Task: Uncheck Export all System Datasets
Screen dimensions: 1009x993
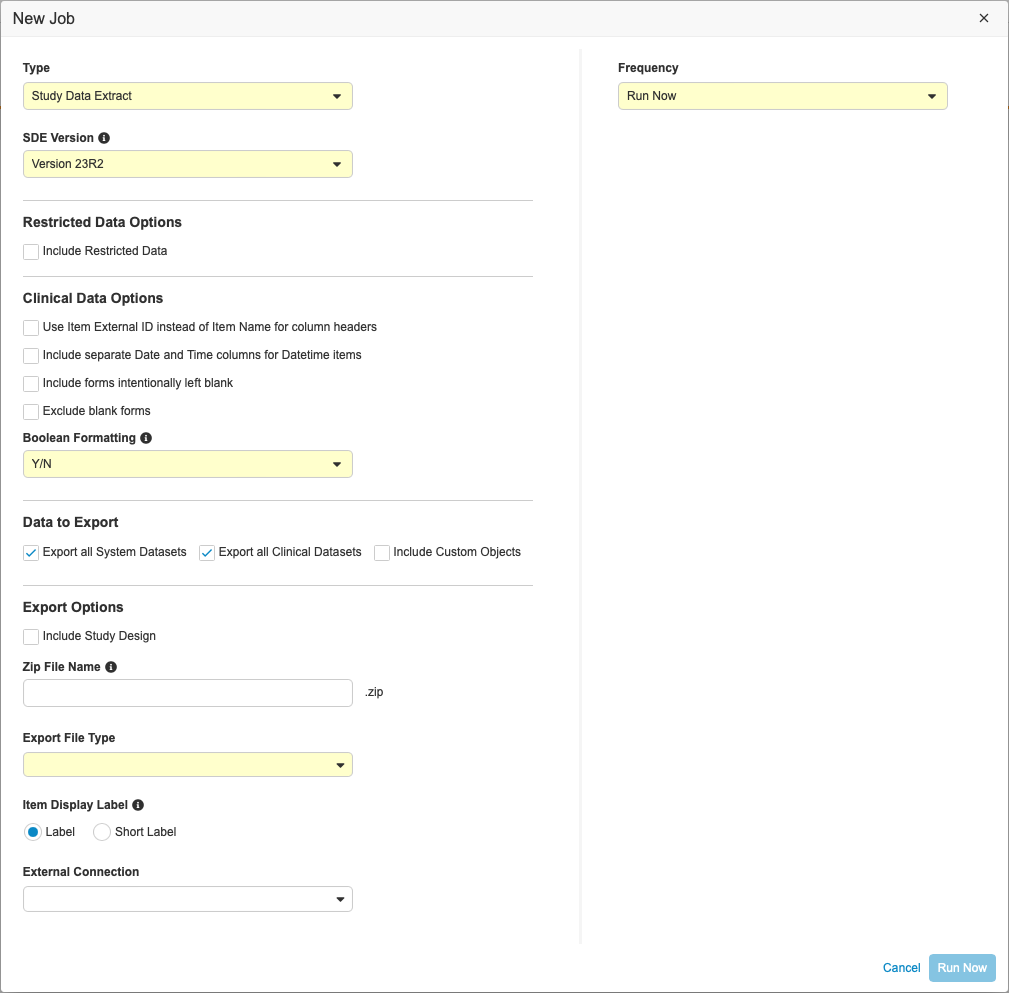Action: pos(31,553)
